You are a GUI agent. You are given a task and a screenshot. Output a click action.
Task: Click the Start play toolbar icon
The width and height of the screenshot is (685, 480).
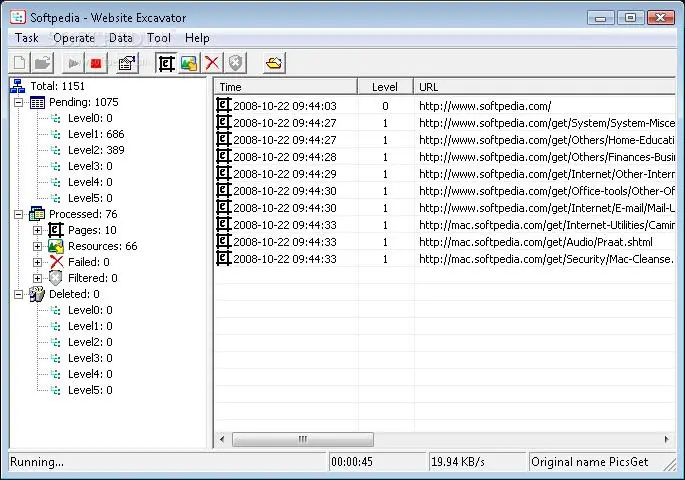(73, 63)
